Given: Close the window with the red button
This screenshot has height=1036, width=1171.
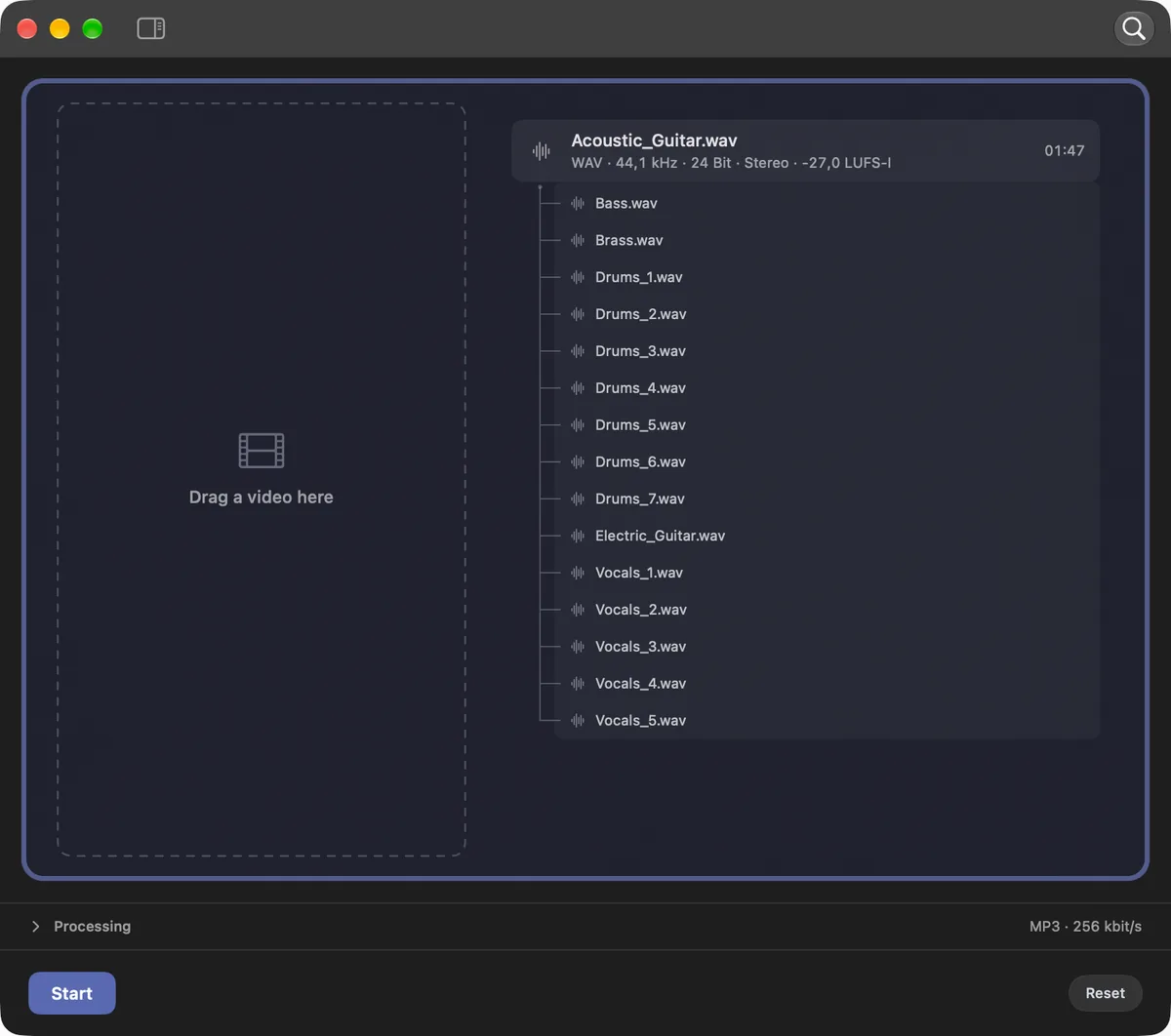Looking at the screenshot, I should point(27,28).
